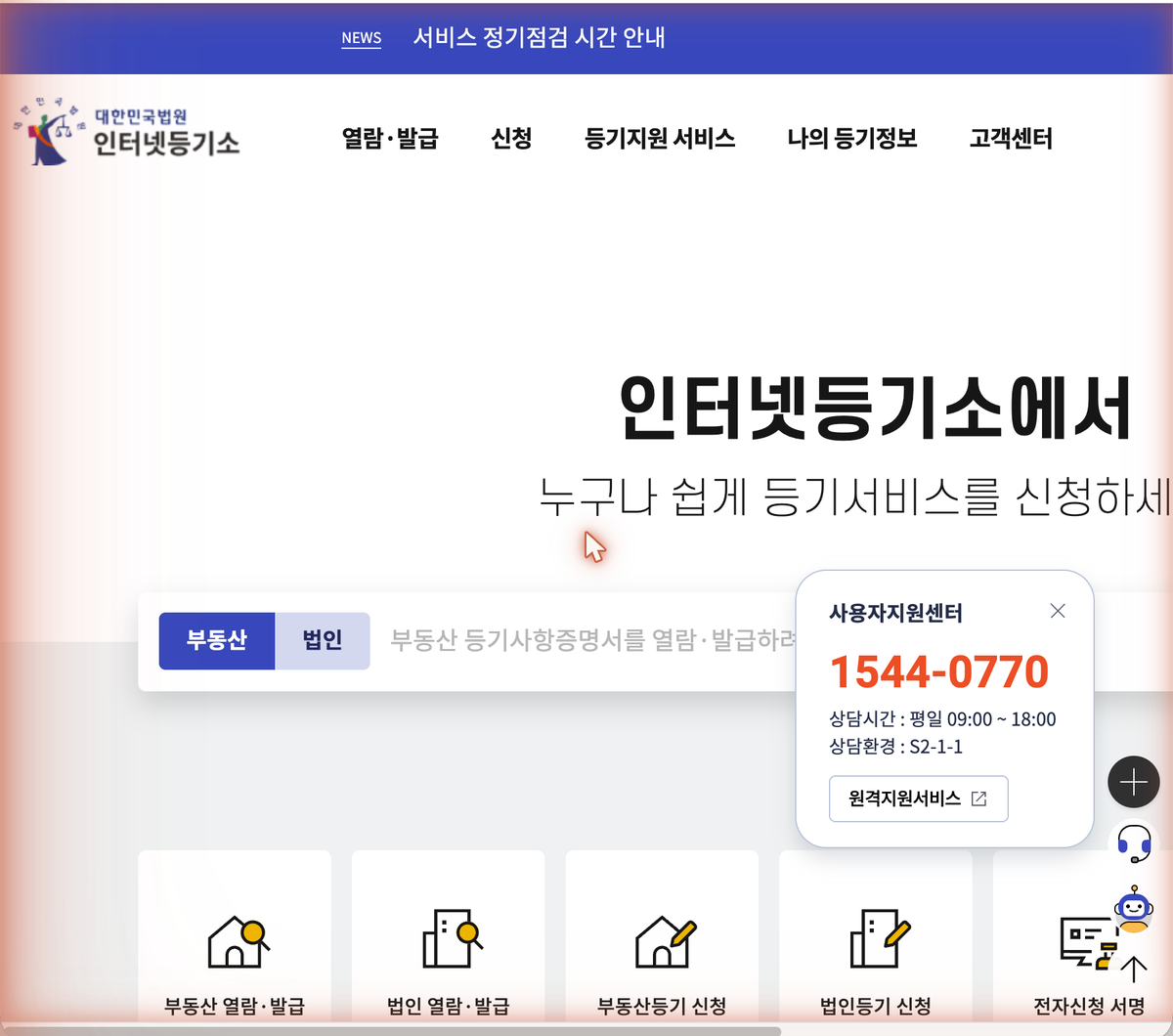Image resolution: width=1173 pixels, height=1036 pixels.
Task: Open the 고객센터 menu
Action: tap(1011, 139)
